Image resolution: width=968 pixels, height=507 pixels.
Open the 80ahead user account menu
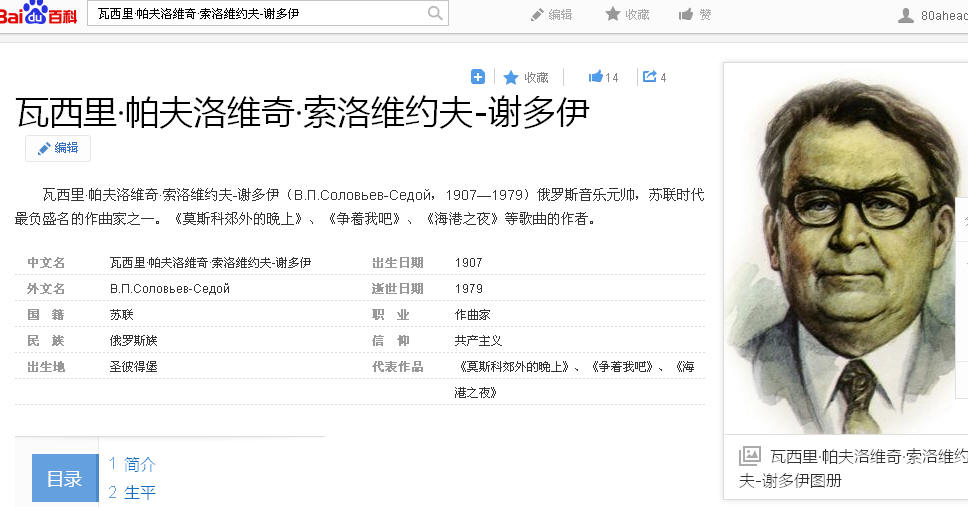(932, 15)
